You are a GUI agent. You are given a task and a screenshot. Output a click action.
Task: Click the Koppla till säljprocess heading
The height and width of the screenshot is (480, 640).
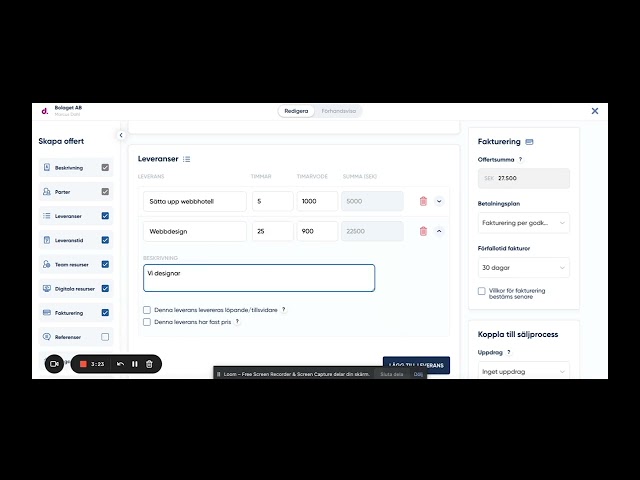(518, 334)
